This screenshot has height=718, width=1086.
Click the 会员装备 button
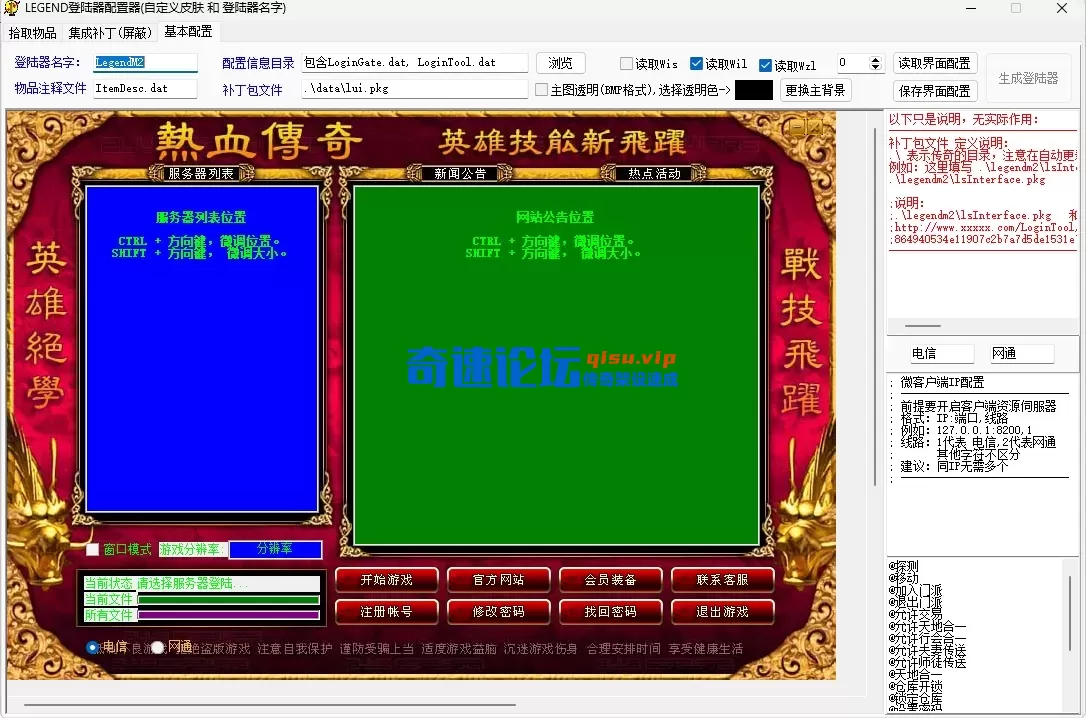pos(610,580)
